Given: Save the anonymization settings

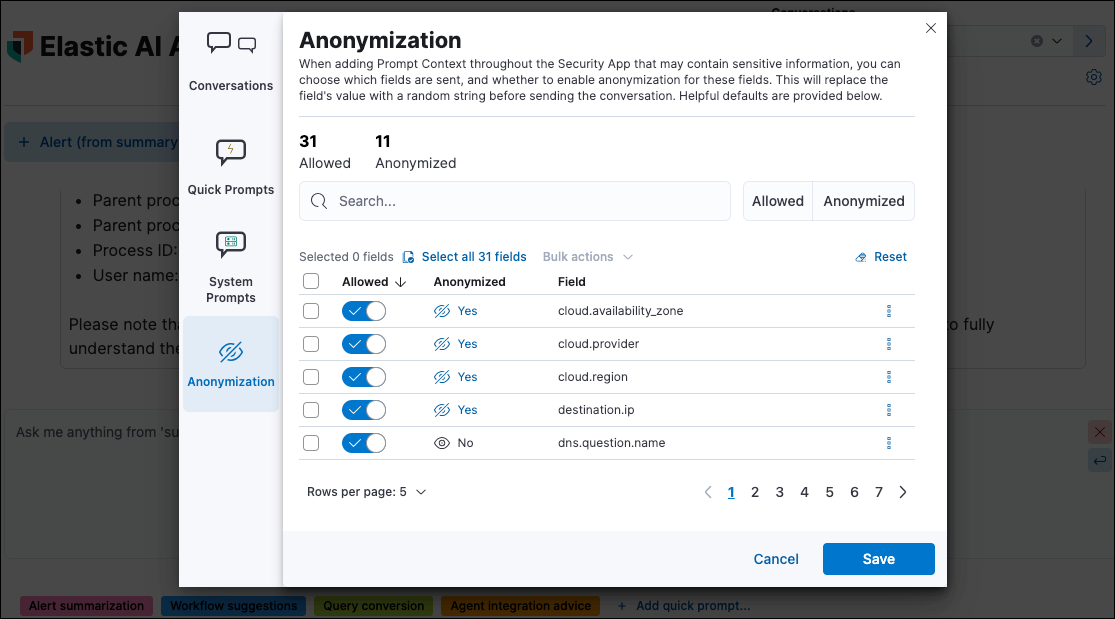Looking at the screenshot, I should [878, 558].
